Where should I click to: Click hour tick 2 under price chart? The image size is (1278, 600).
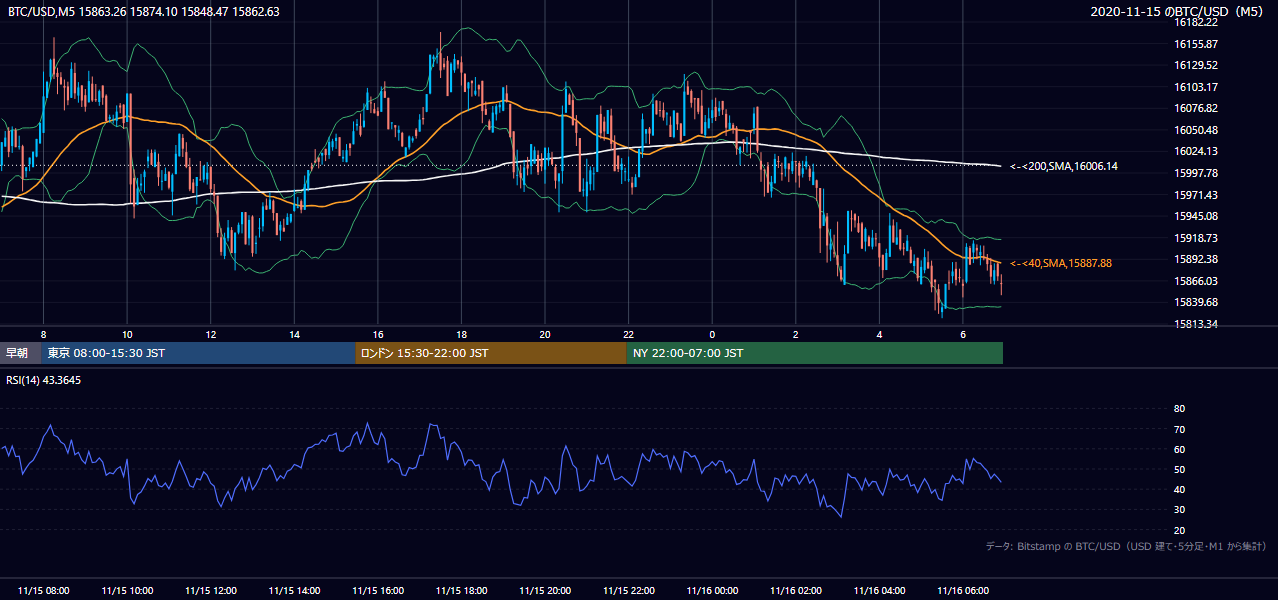pyautogui.click(x=796, y=334)
